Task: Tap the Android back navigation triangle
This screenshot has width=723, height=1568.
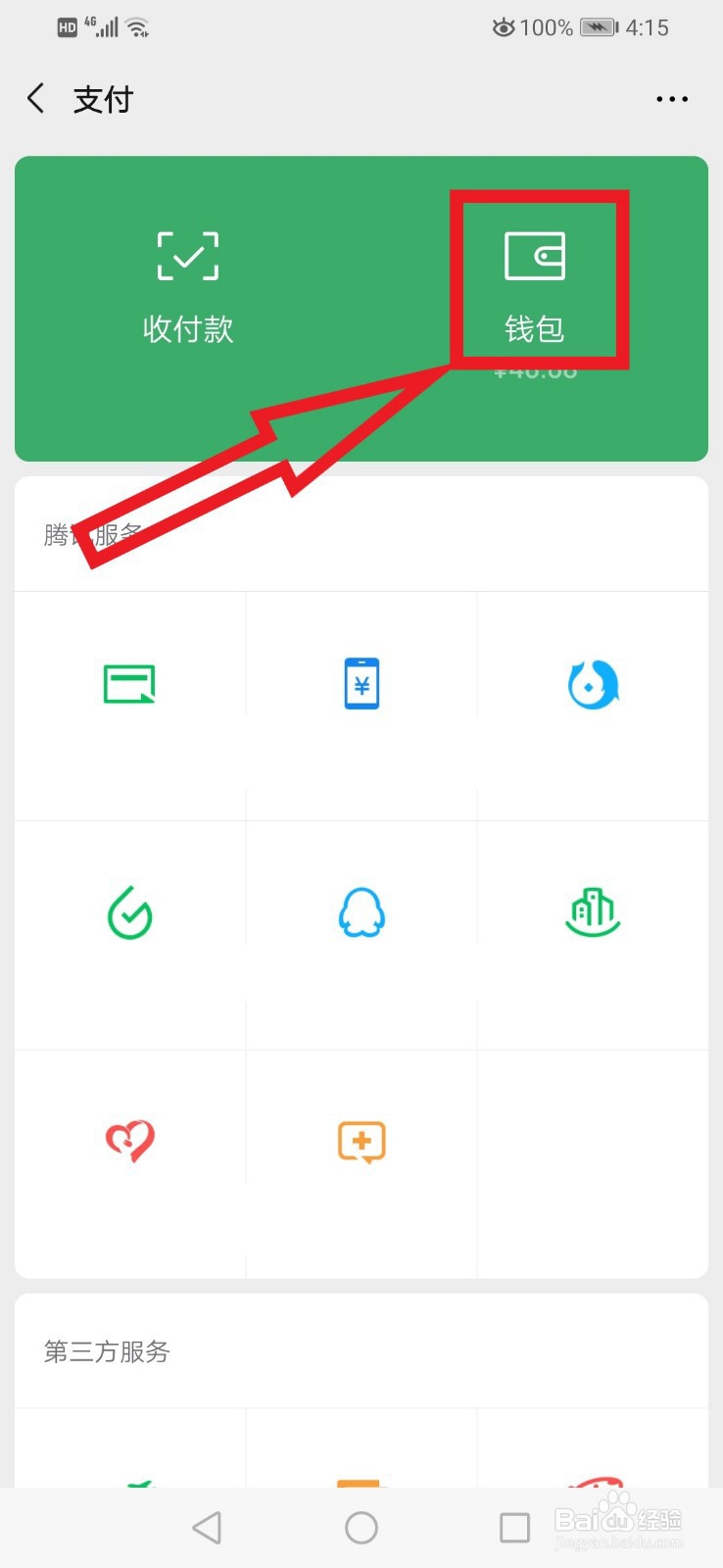Action: 207,1527
